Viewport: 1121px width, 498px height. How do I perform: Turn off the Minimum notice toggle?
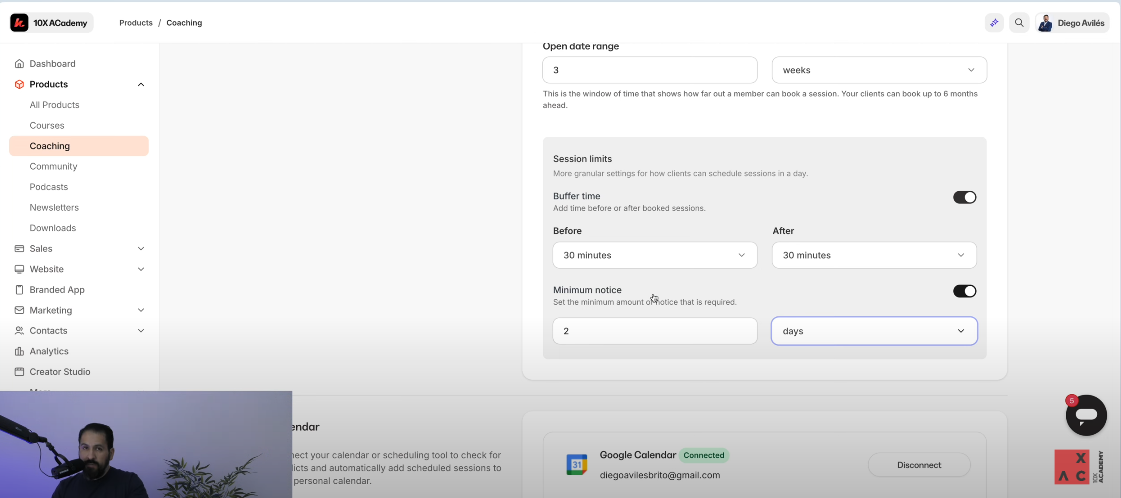point(964,291)
